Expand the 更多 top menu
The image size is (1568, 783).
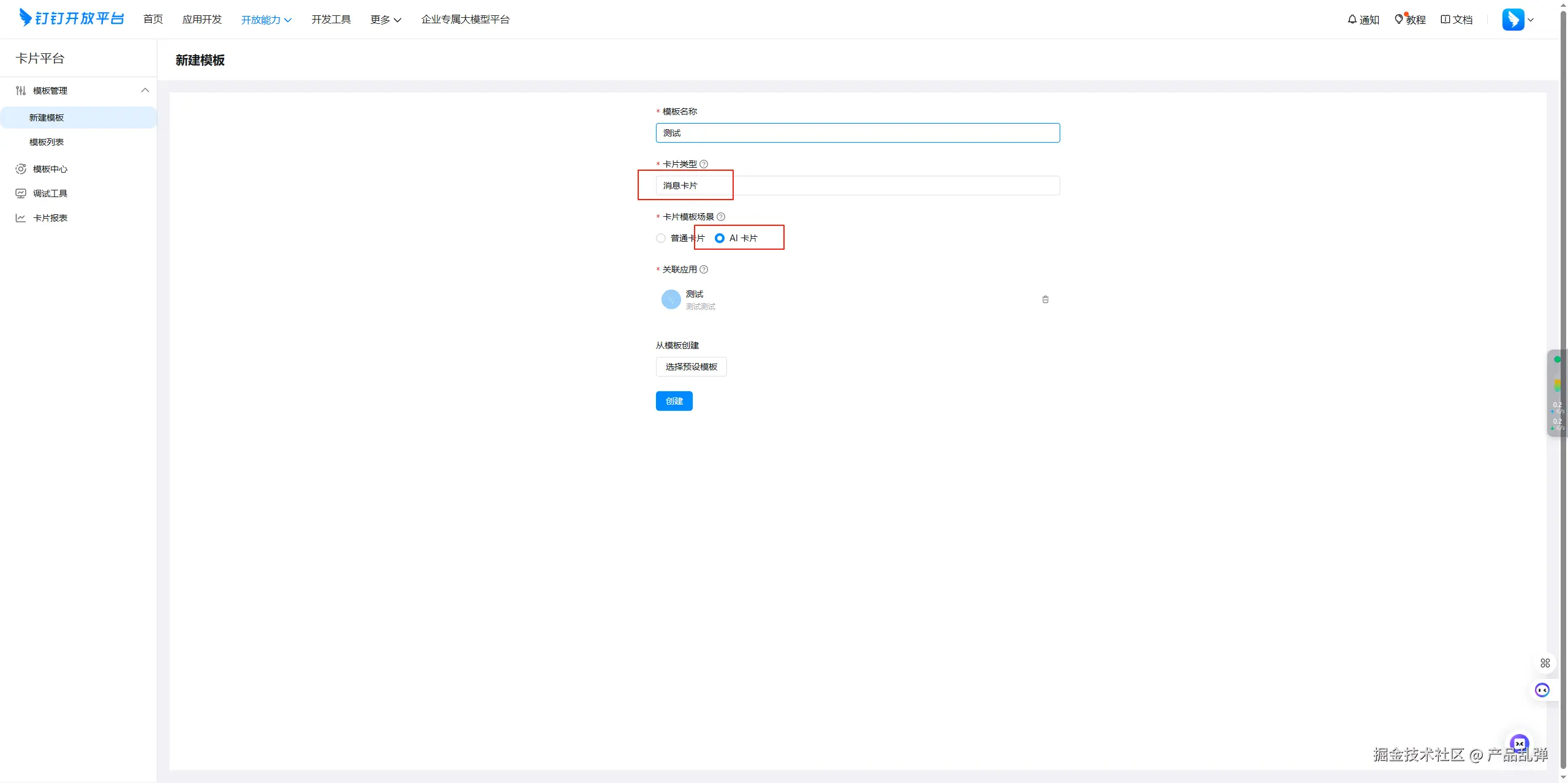[385, 20]
